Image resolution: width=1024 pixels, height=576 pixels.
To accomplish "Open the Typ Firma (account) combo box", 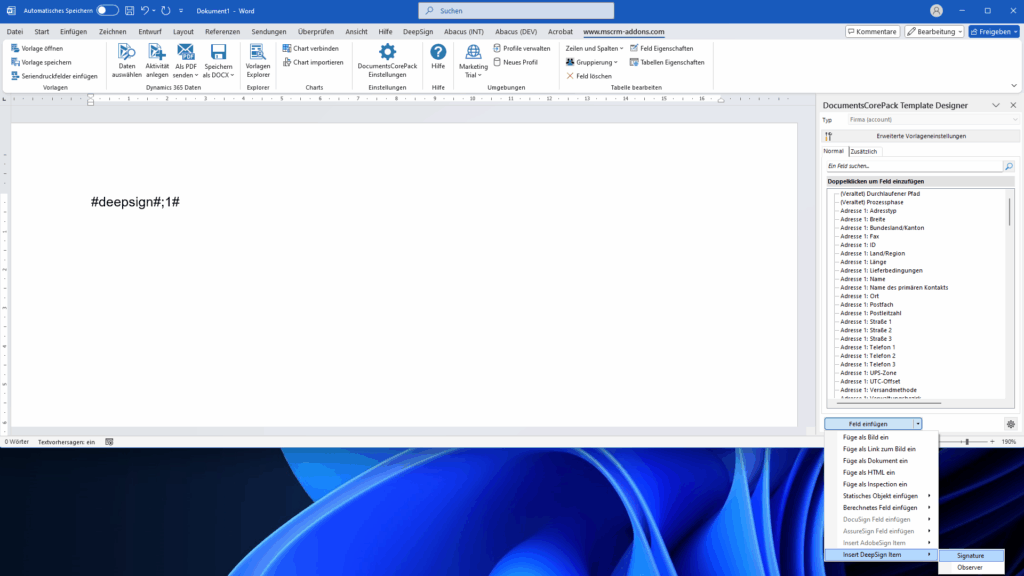I will 933,120.
